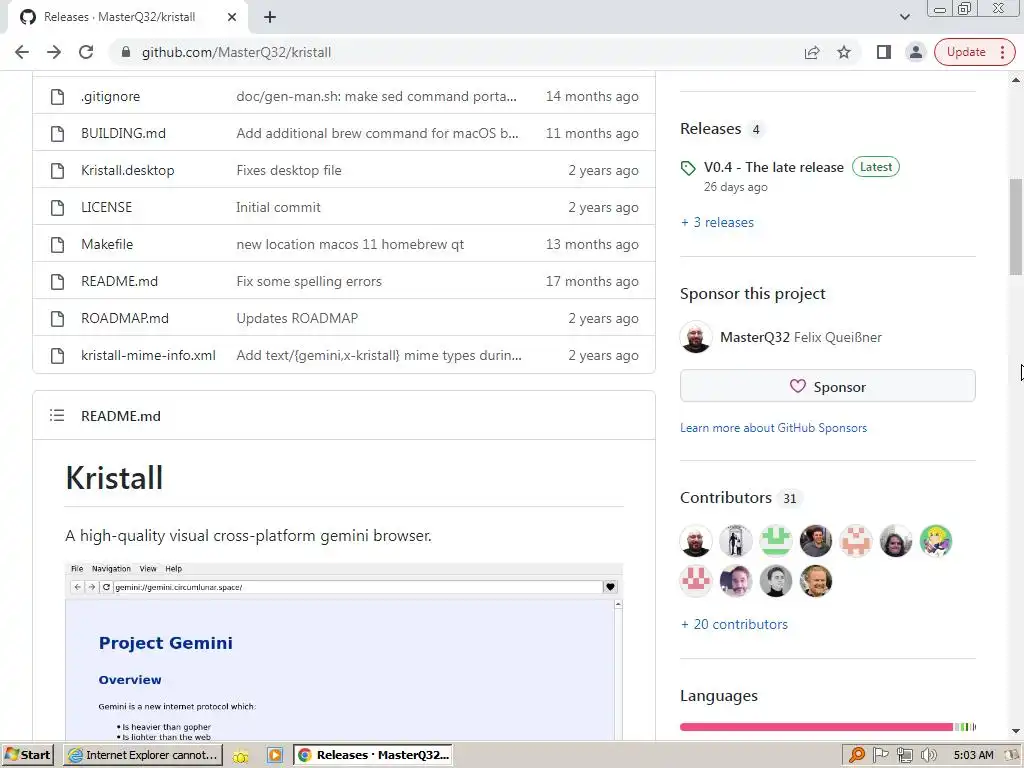The width and height of the screenshot is (1024, 768).
Task: Open README outline list icon
Action: click(57, 415)
